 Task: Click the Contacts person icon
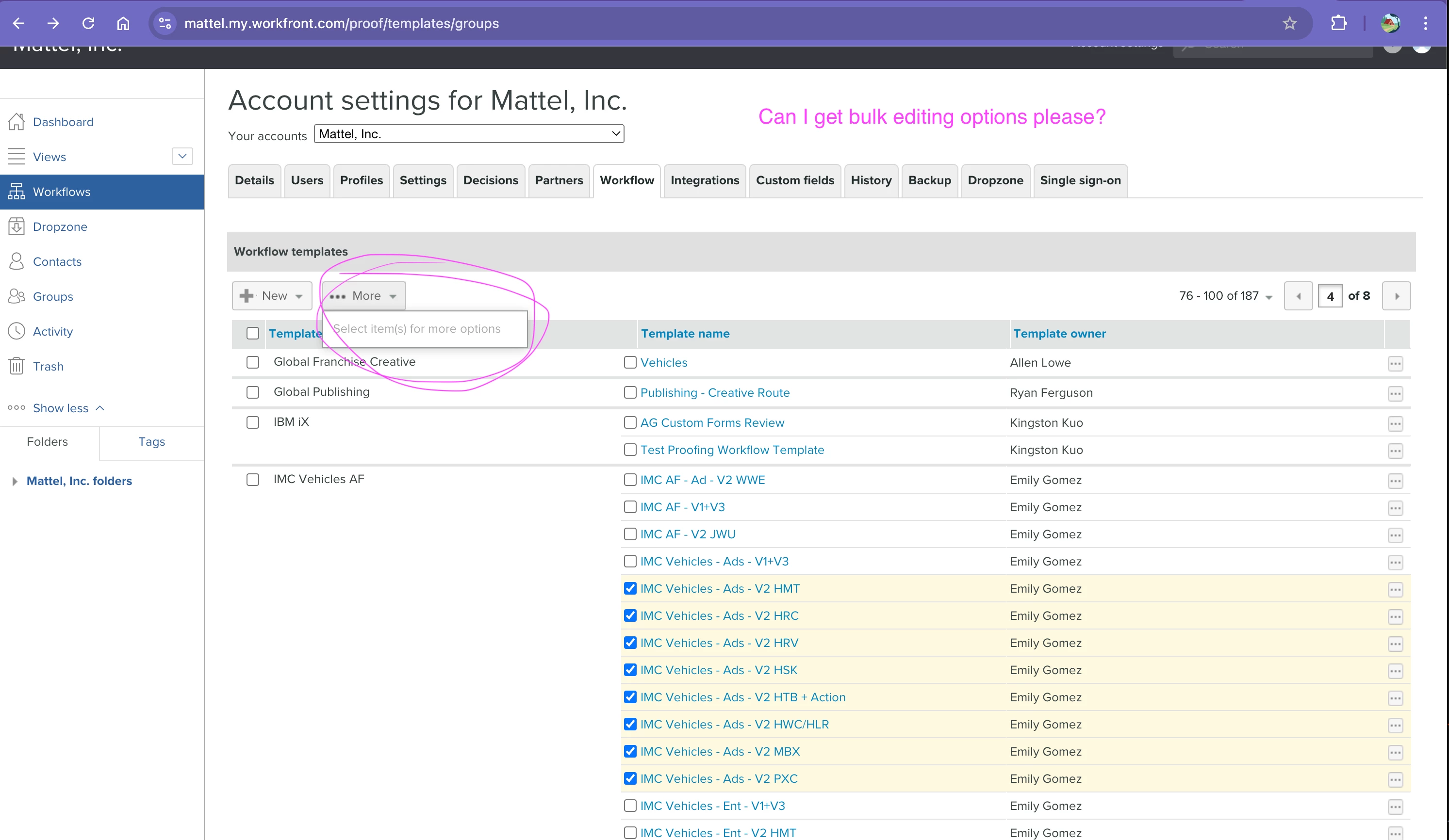click(16, 261)
